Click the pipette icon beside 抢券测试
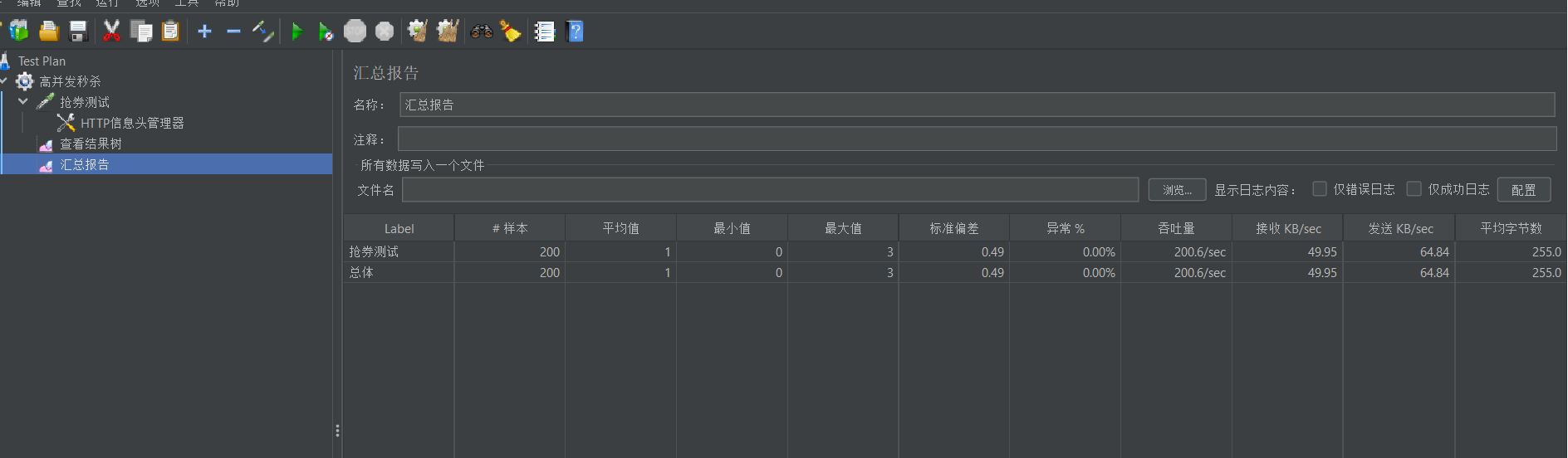Screen dimensions: 1568x458 (45, 102)
